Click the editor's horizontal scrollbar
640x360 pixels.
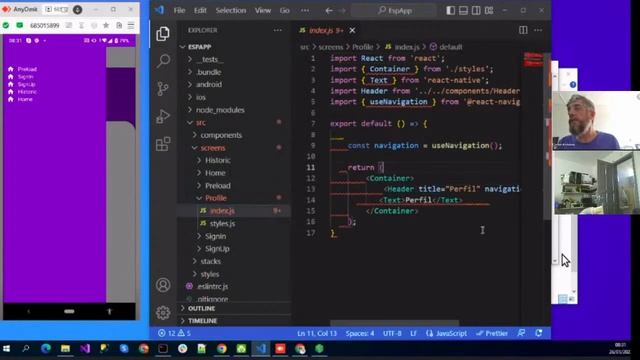click(x=394, y=322)
